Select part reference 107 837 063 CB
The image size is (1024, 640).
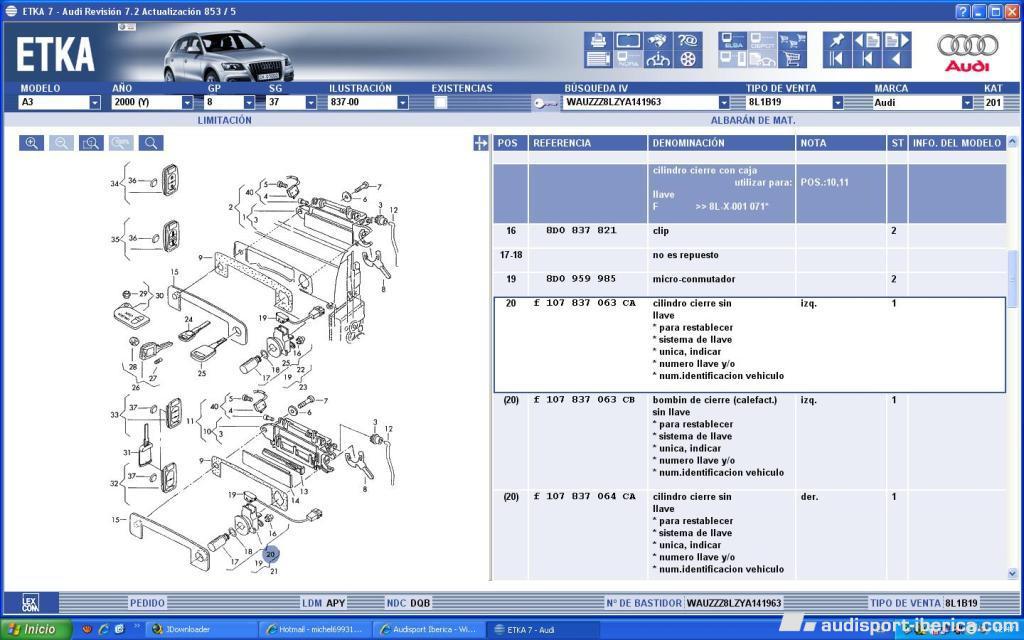[x=584, y=400]
